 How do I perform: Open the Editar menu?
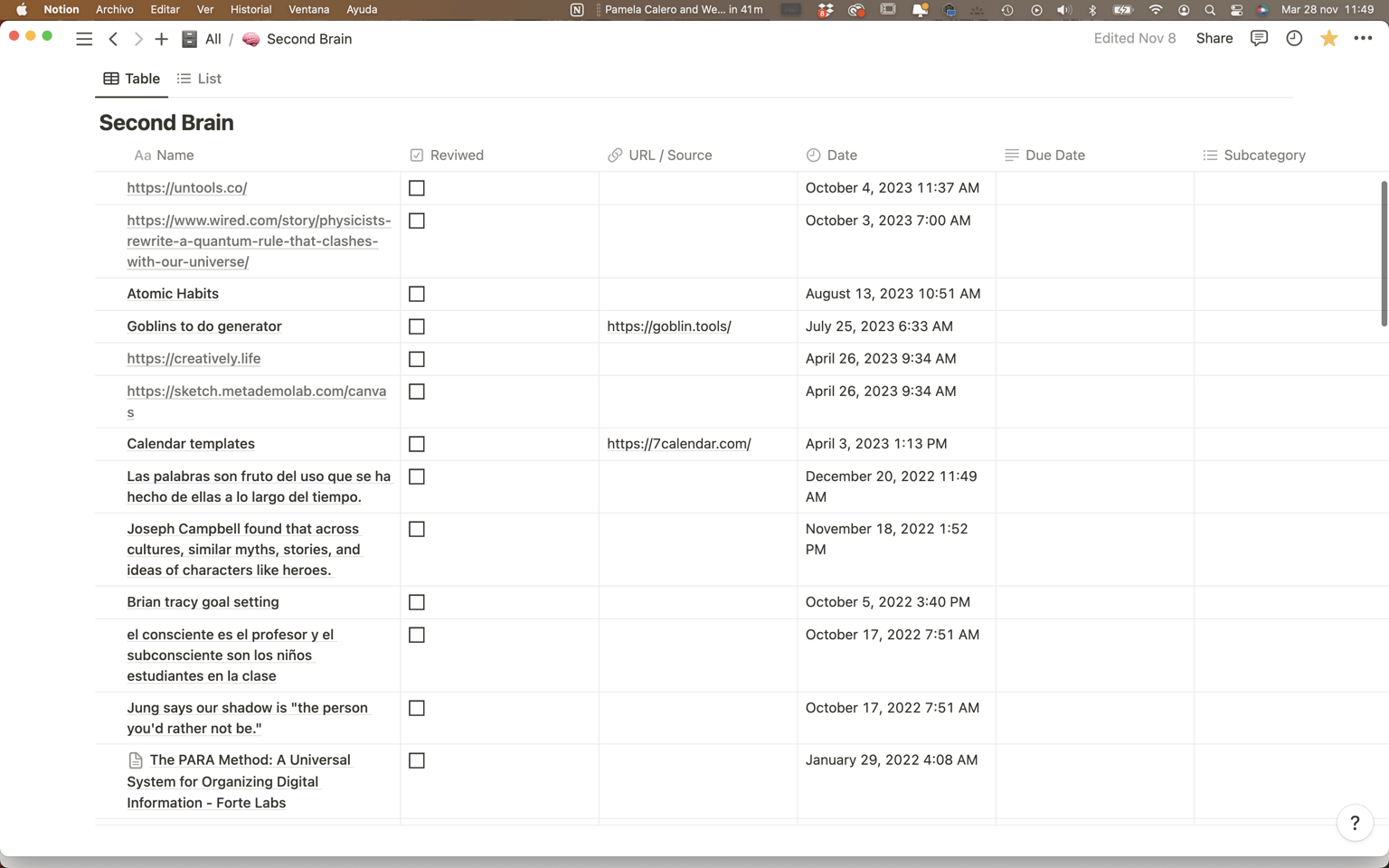[x=165, y=9]
